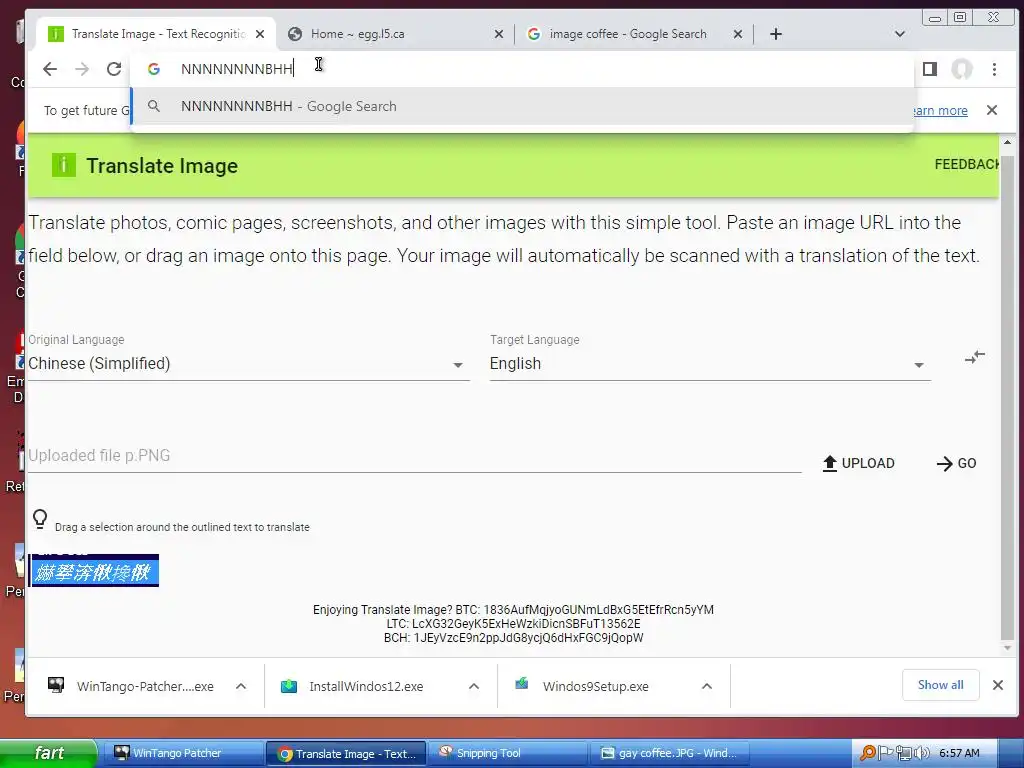1024x768 pixels.
Task: Click the LTC donation address text
Action: click(x=526, y=624)
